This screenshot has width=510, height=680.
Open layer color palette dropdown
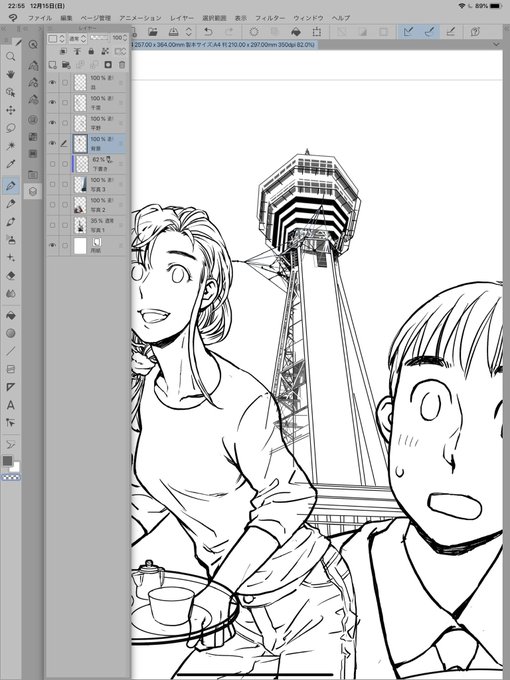tap(56, 38)
